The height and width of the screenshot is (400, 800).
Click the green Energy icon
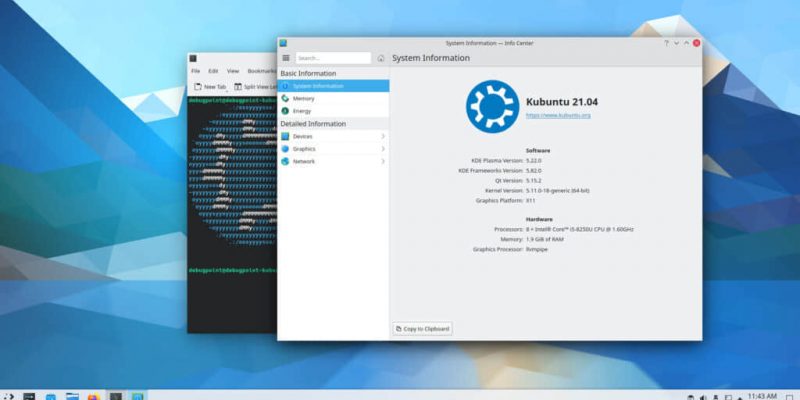coord(285,111)
